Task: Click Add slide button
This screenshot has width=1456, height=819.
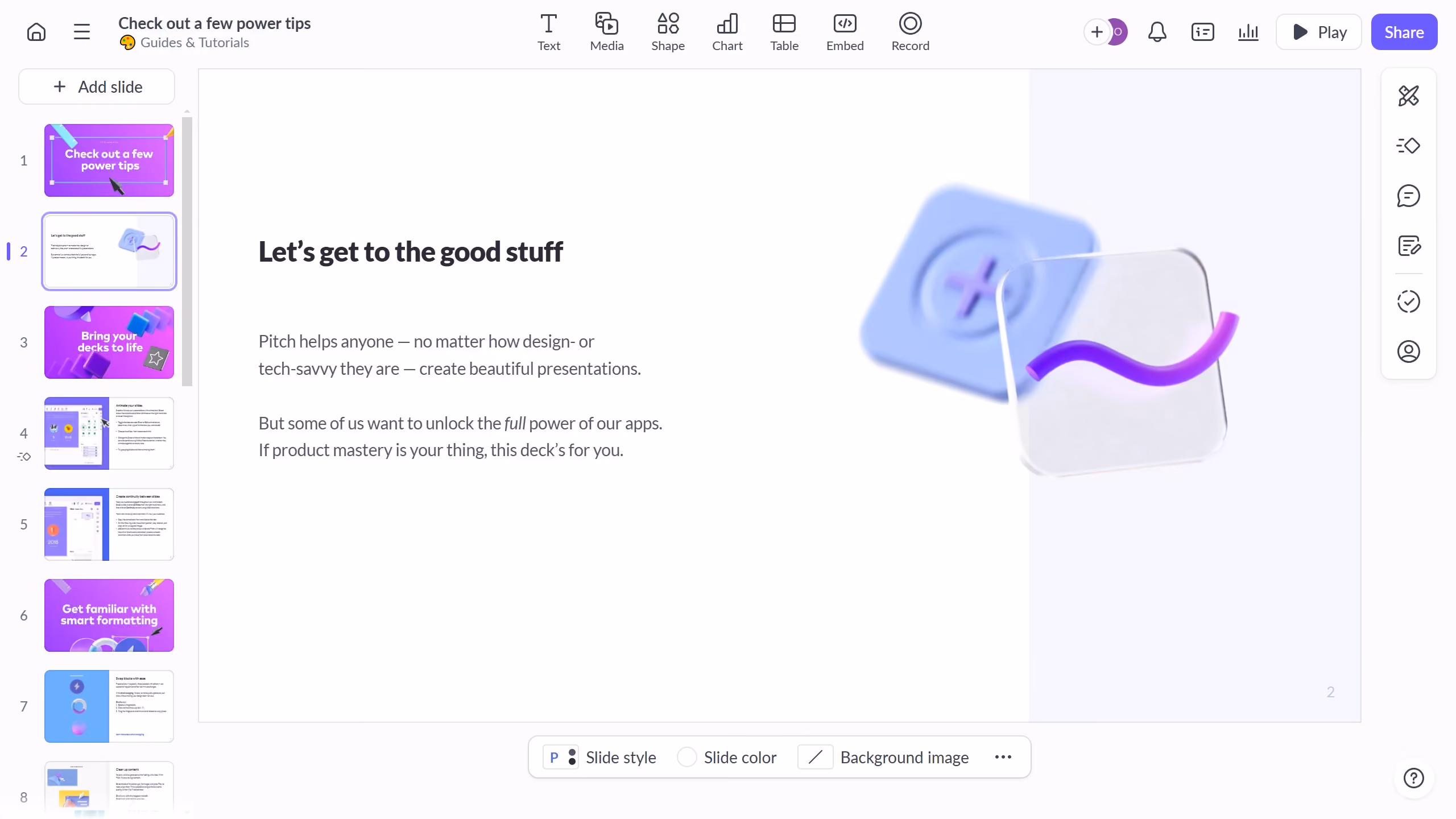Action: click(x=97, y=86)
